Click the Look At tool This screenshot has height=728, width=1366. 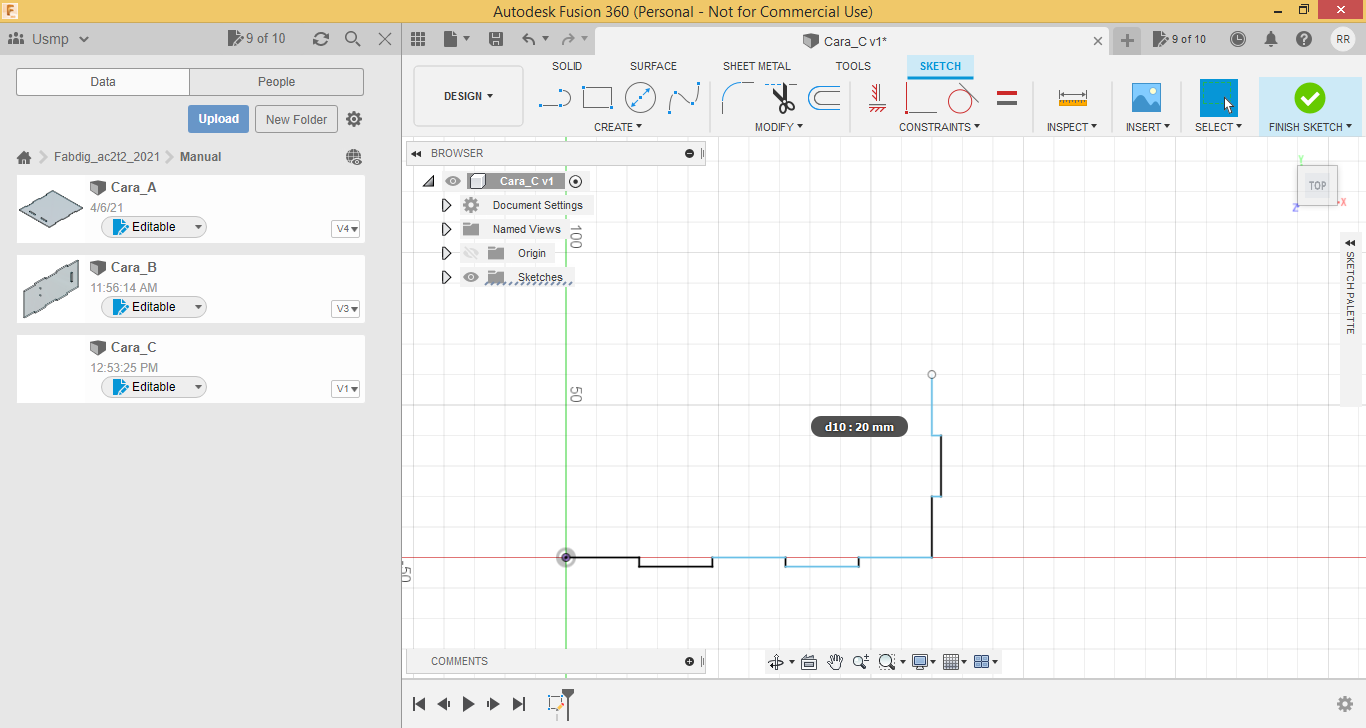pos(809,662)
